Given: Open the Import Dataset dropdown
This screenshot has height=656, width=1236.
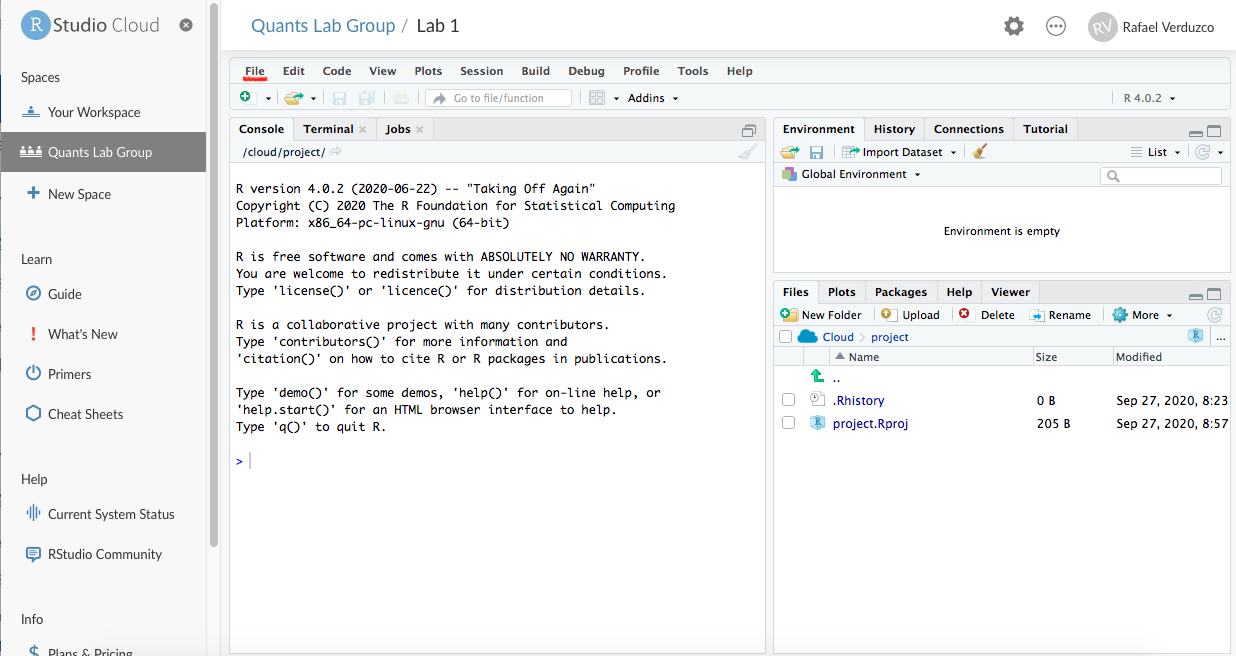Looking at the screenshot, I should 900,152.
